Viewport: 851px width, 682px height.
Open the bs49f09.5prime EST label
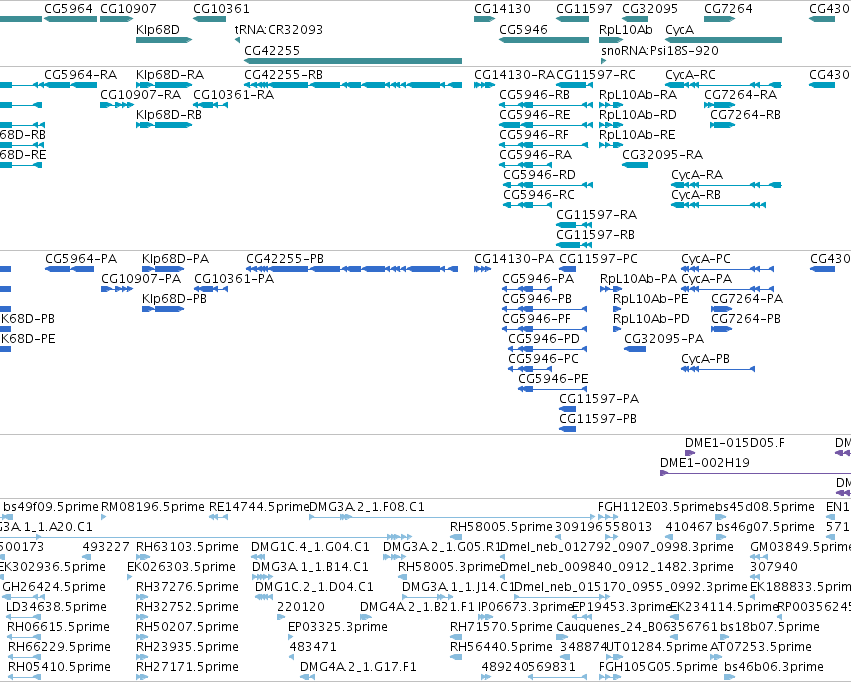click(x=50, y=507)
